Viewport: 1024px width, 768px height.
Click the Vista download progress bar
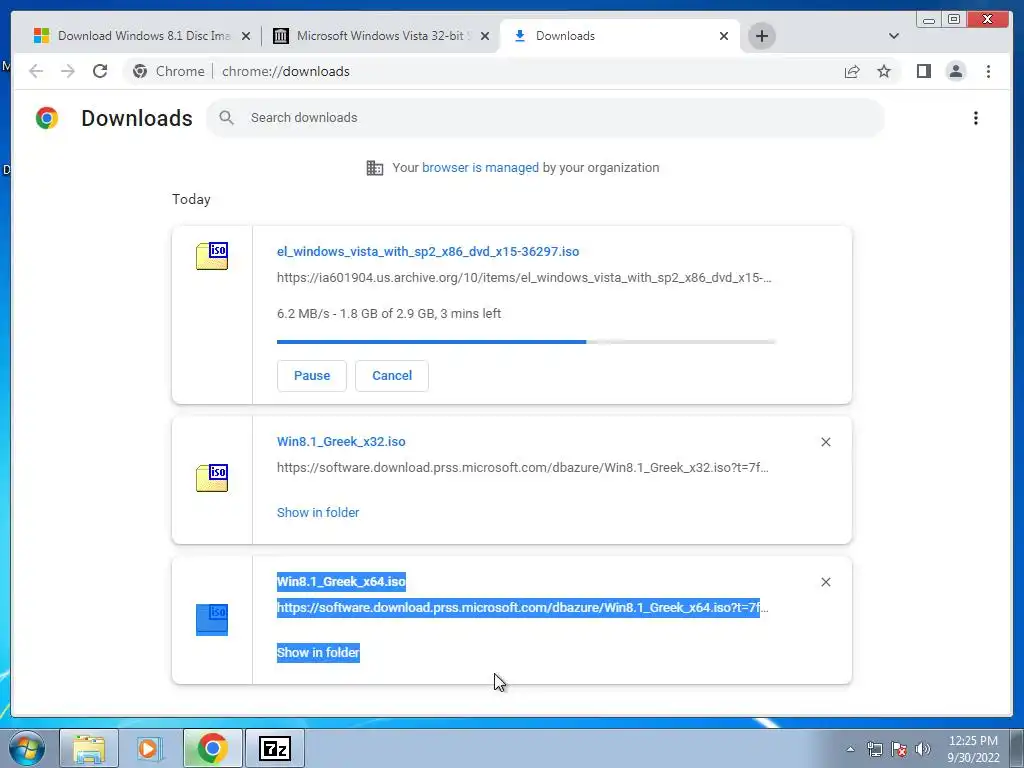pyautogui.click(x=526, y=342)
